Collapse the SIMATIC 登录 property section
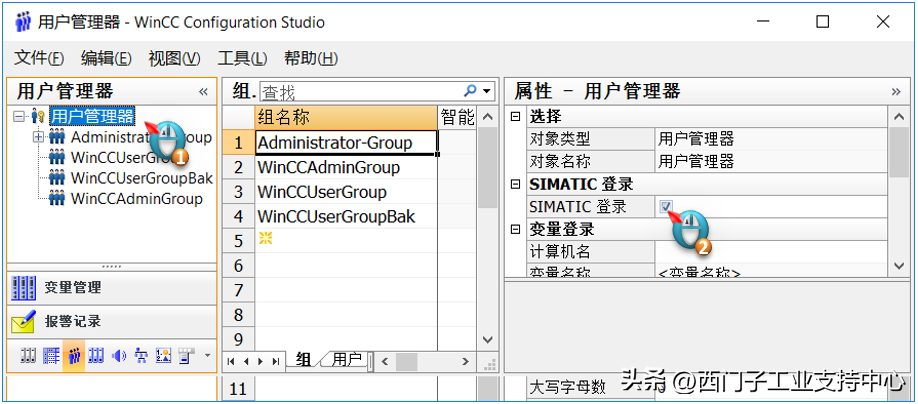 click(x=516, y=184)
